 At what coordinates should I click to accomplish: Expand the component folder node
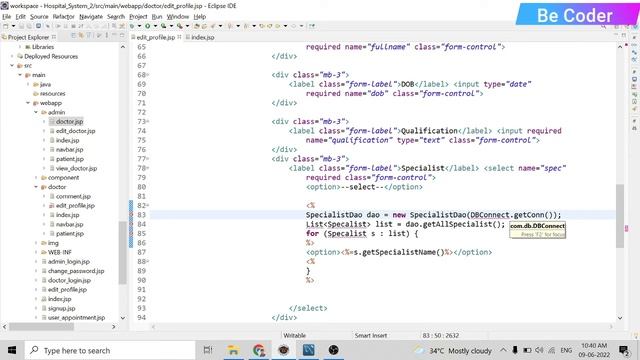pyautogui.click(x=36, y=178)
